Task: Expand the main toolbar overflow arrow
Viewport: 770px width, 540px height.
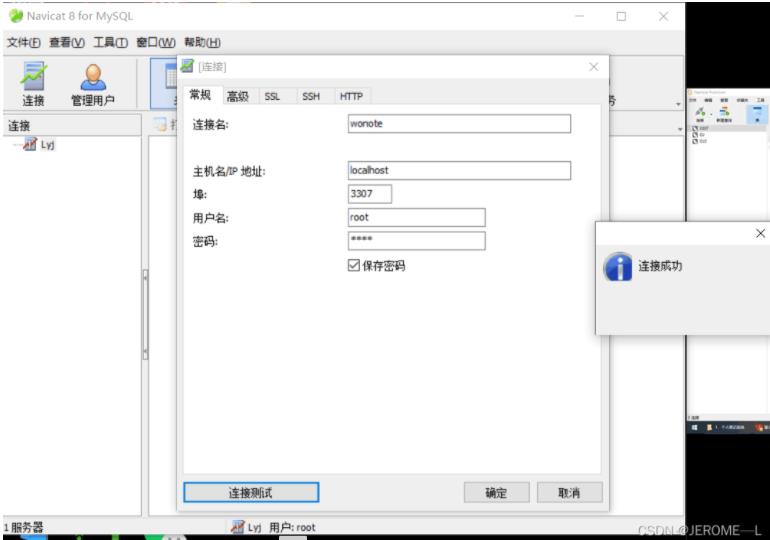Action: [677, 104]
